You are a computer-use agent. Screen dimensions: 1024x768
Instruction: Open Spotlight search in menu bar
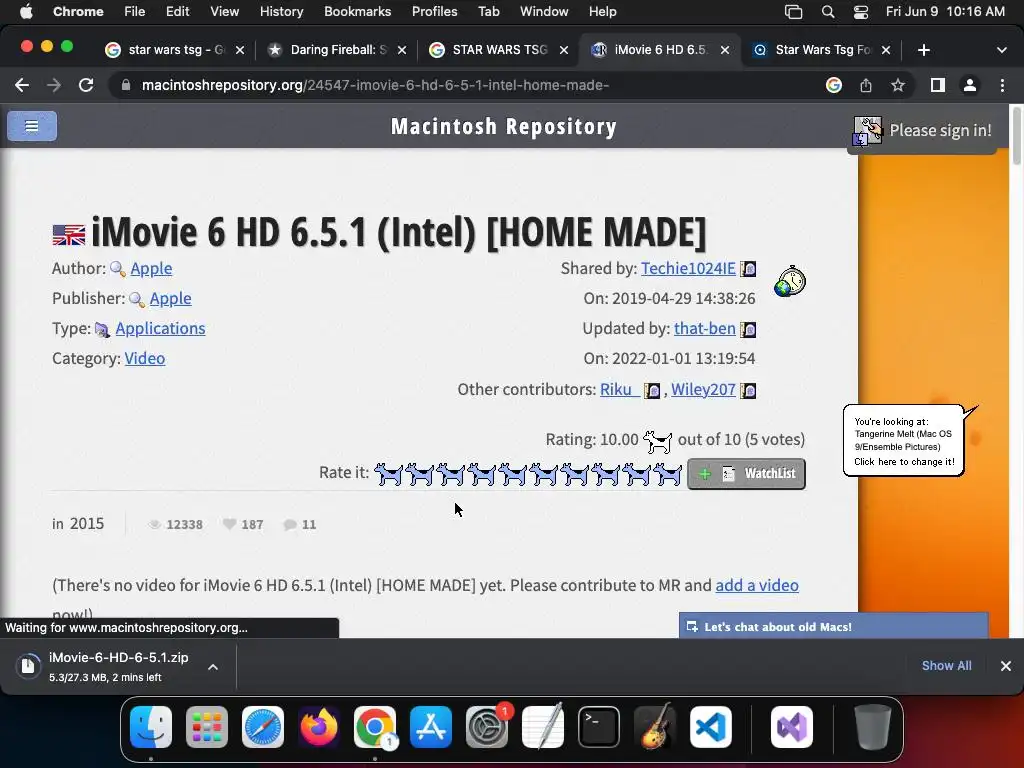(x=828, y=12)
